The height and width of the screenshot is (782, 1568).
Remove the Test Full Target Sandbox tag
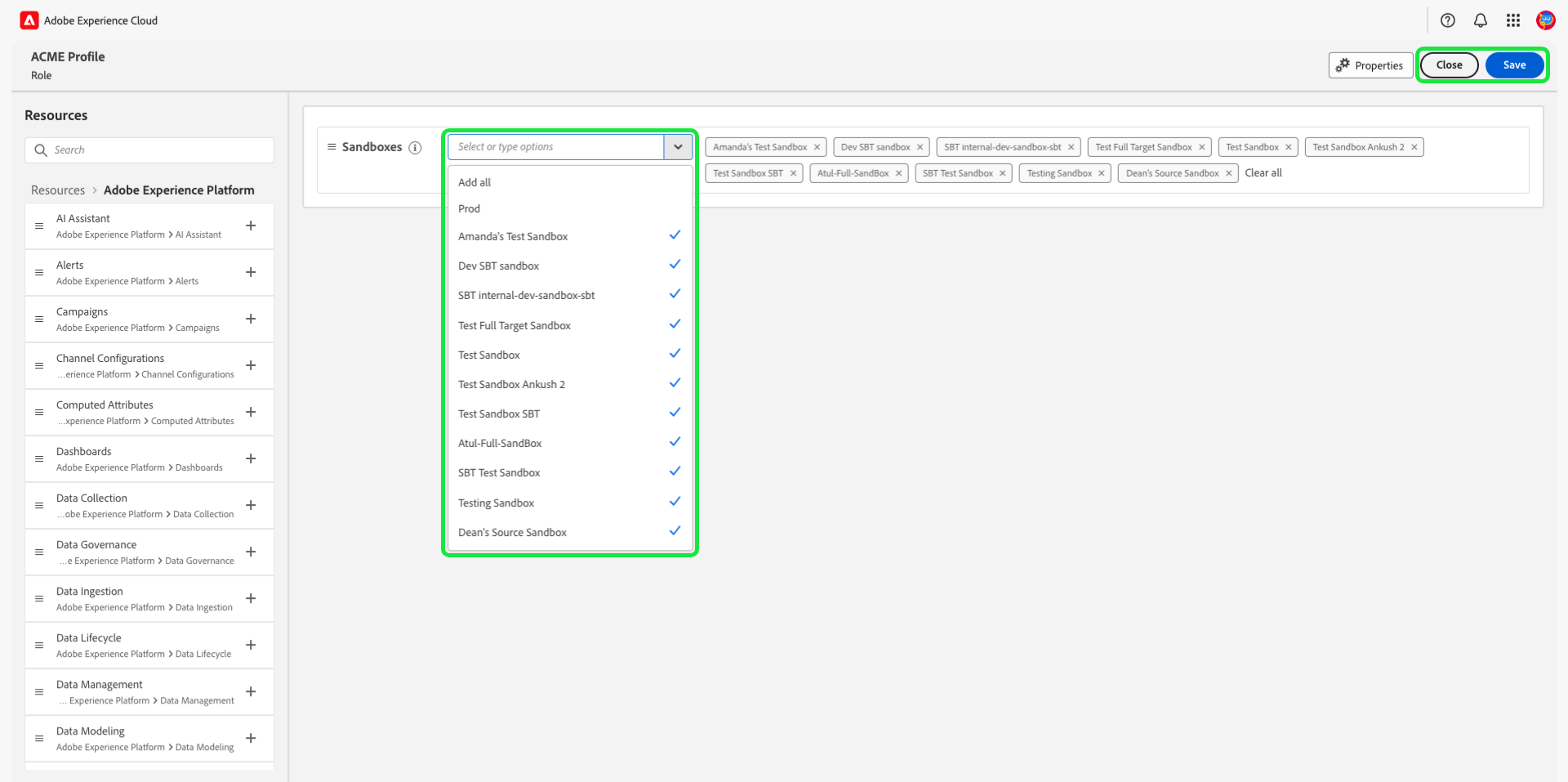click(x=1201, y=147)
